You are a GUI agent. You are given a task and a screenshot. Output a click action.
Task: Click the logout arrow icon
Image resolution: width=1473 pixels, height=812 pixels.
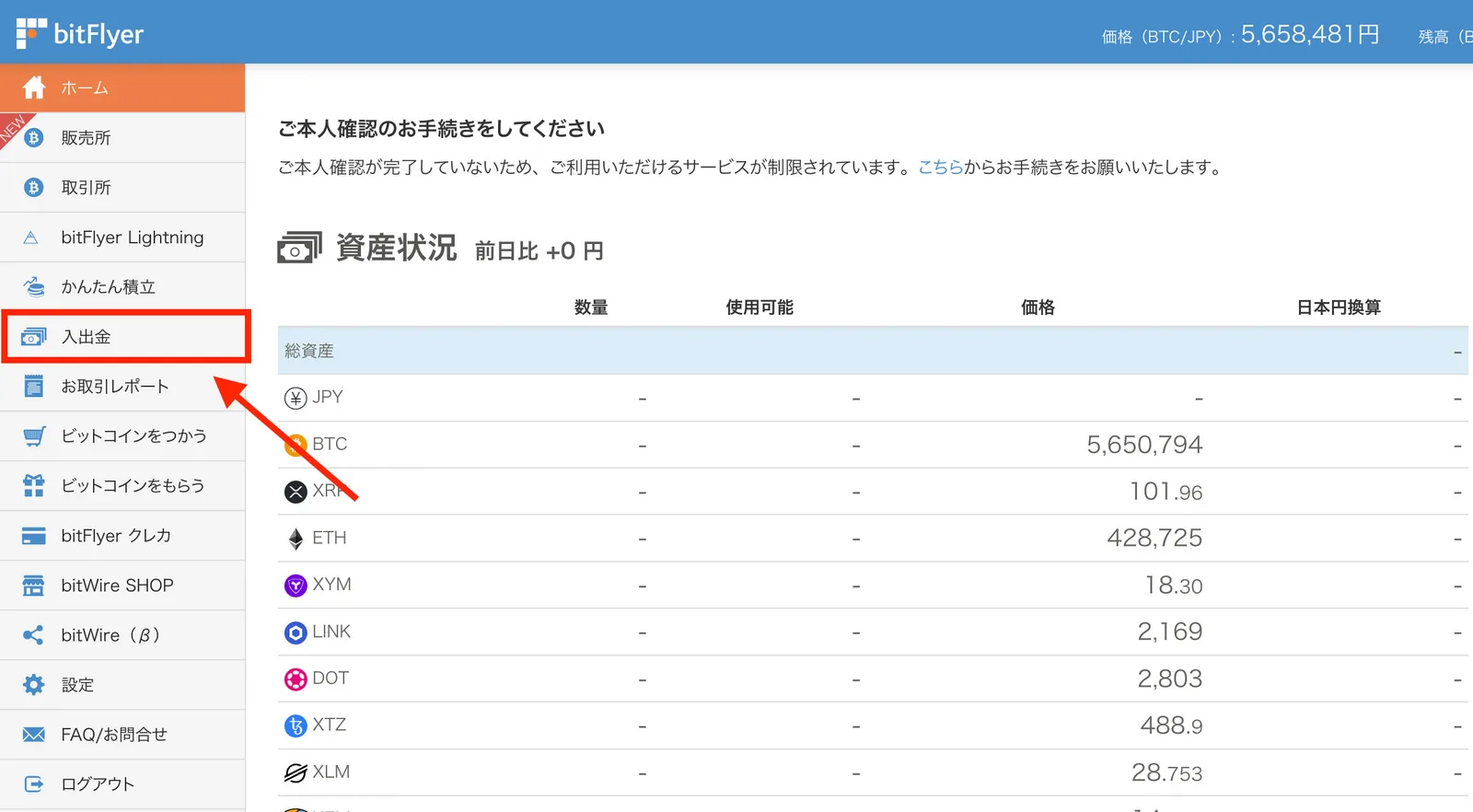click(34, 784)
